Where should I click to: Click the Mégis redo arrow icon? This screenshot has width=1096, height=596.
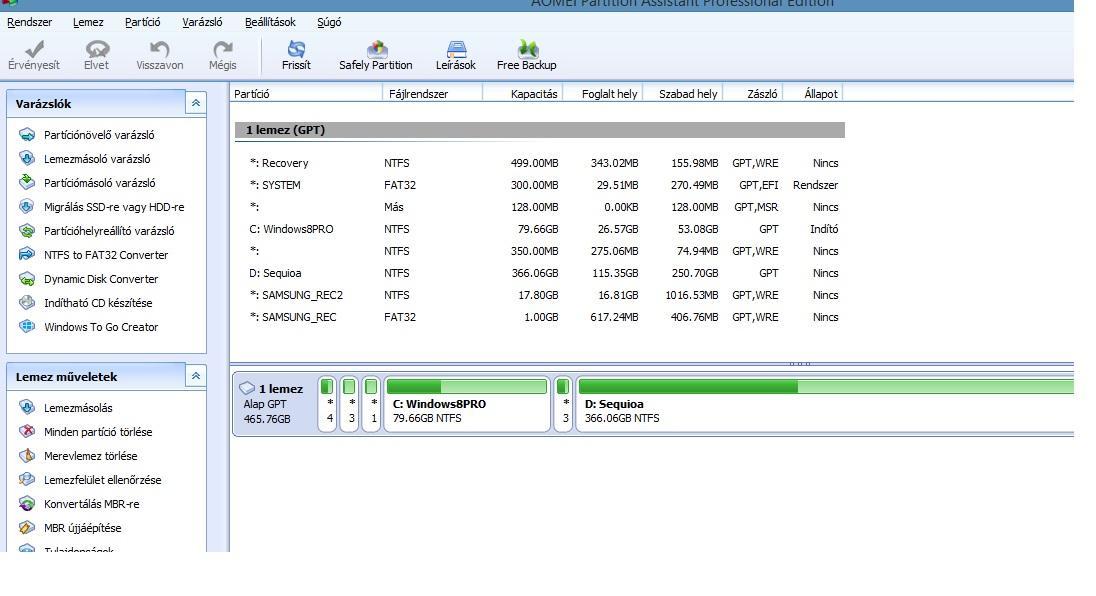(222, 50)
